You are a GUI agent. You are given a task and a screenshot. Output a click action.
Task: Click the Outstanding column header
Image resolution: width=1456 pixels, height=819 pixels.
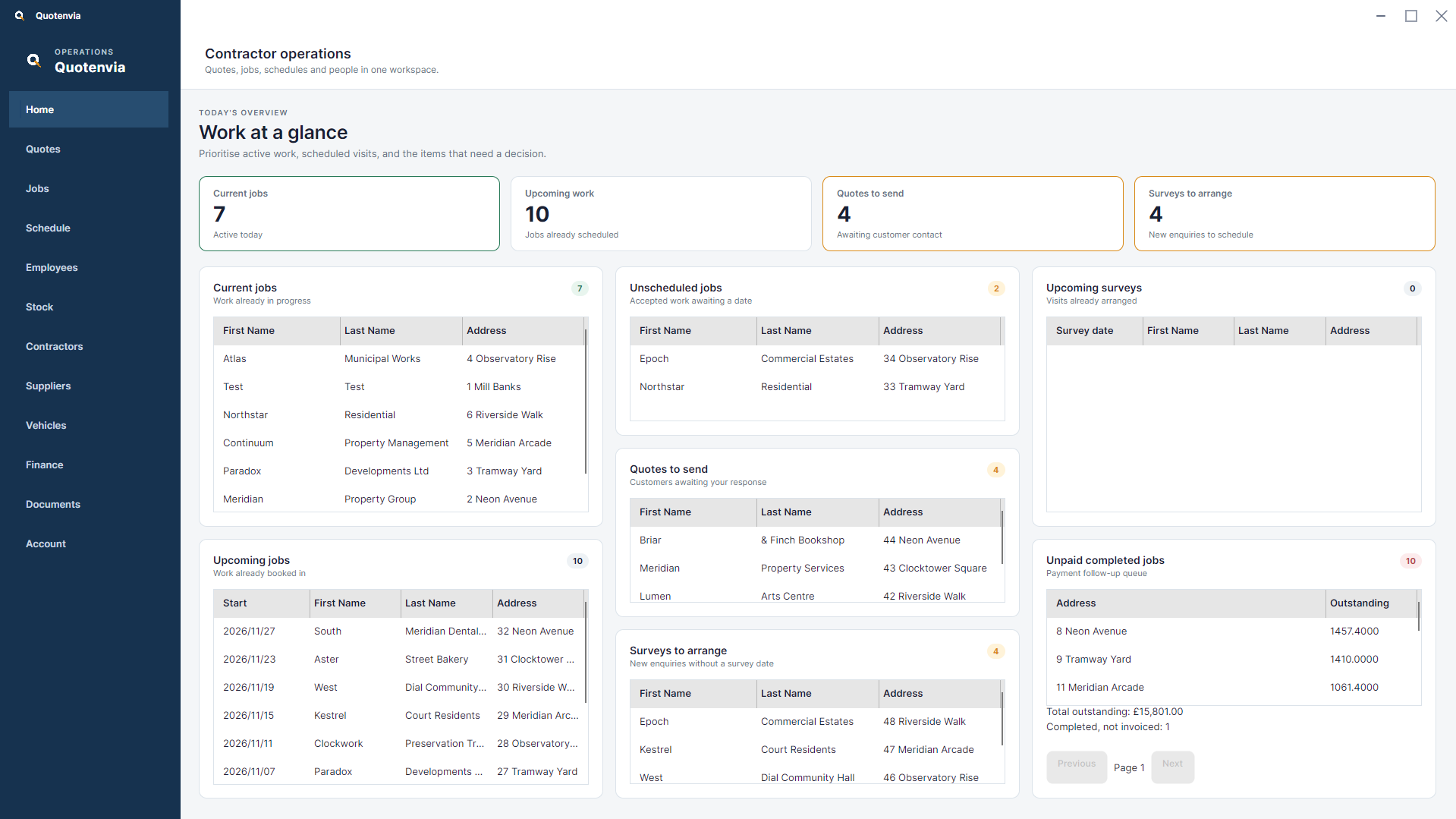(x=1371, y=603)
